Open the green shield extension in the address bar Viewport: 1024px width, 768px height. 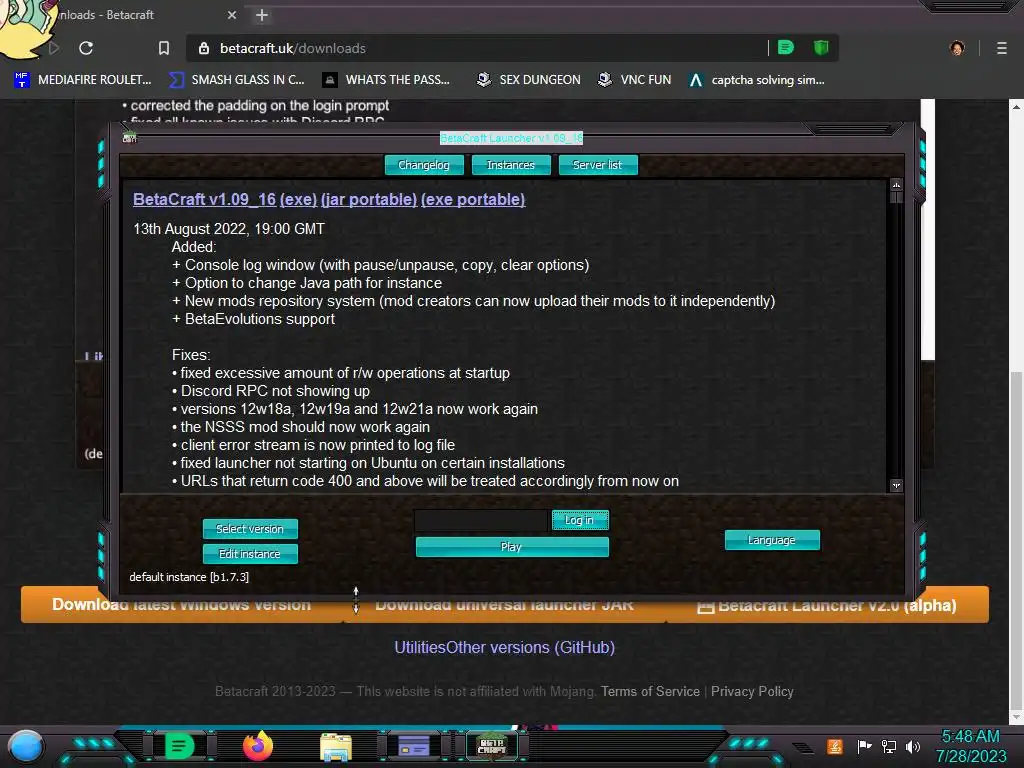pos(821,48)
